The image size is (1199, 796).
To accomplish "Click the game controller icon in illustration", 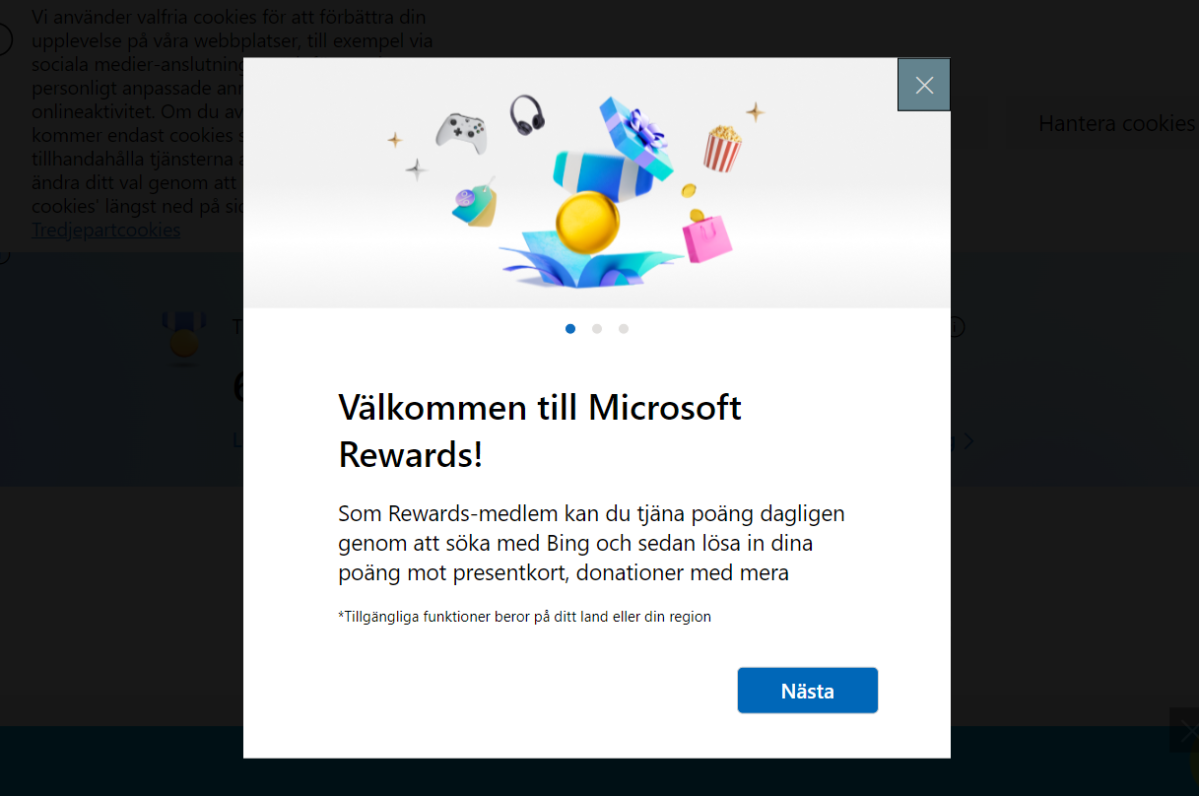I will (461, 133).
